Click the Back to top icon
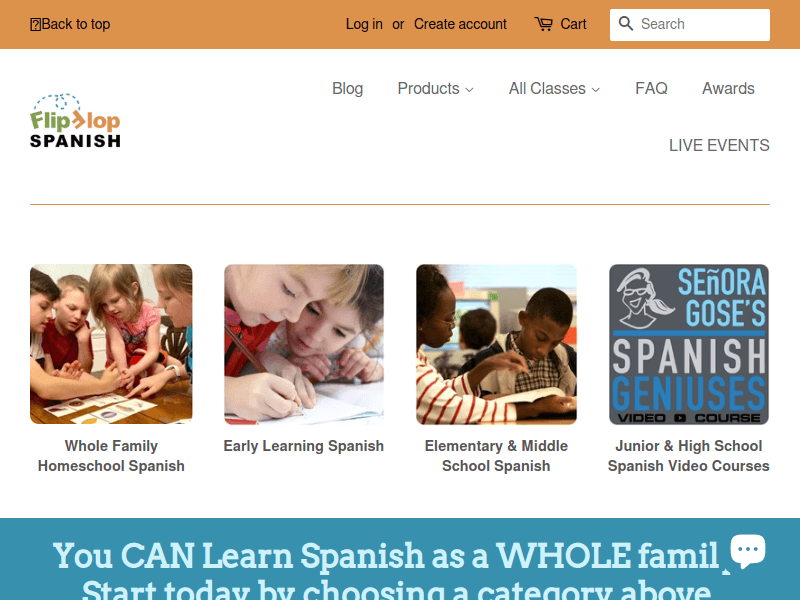This screenshot has height=600, width=800. coord(35,24)
